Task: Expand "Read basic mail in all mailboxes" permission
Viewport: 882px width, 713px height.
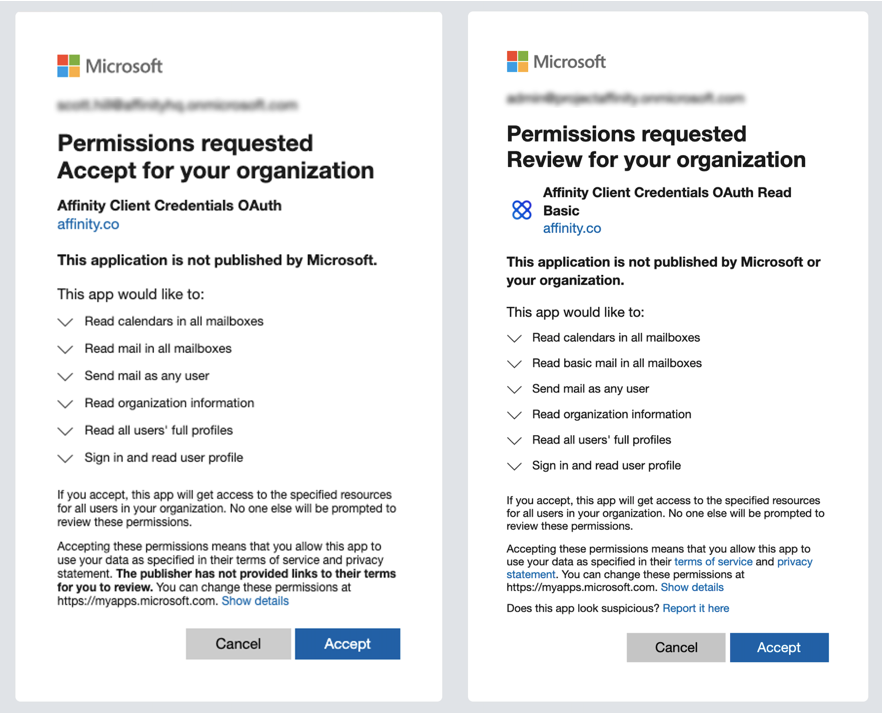Action: point(515,364)
